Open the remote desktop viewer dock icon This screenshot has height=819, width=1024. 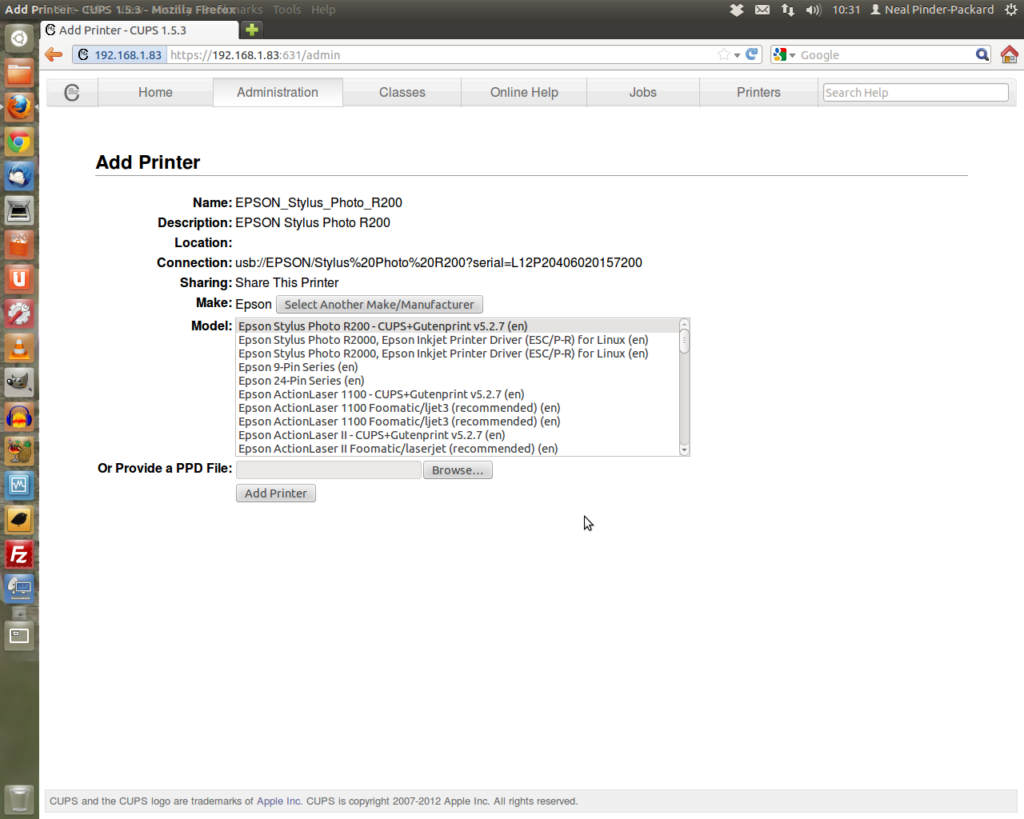[19, 589]
